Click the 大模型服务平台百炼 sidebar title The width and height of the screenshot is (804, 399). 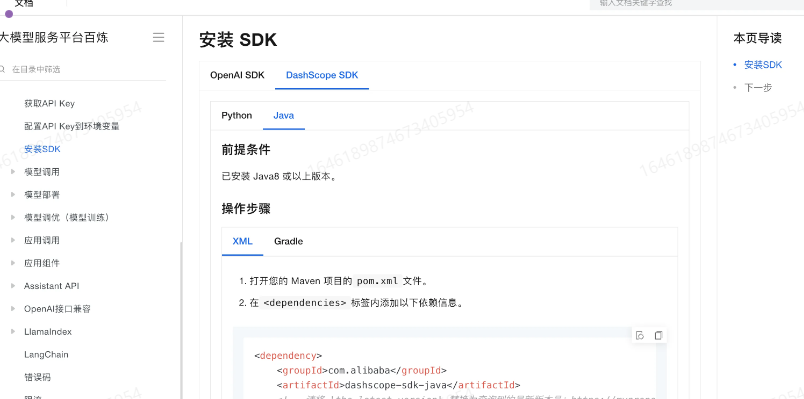pos(53,37)
